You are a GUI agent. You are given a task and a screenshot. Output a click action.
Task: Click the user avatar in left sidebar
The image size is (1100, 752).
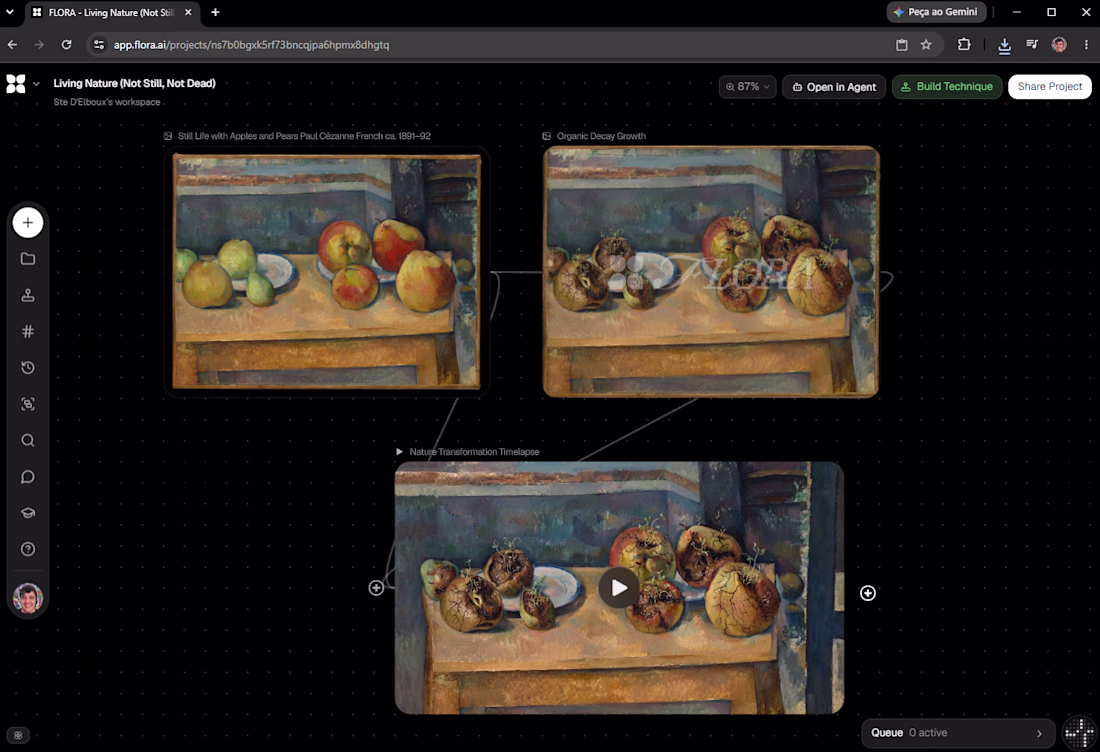(28, 598)
